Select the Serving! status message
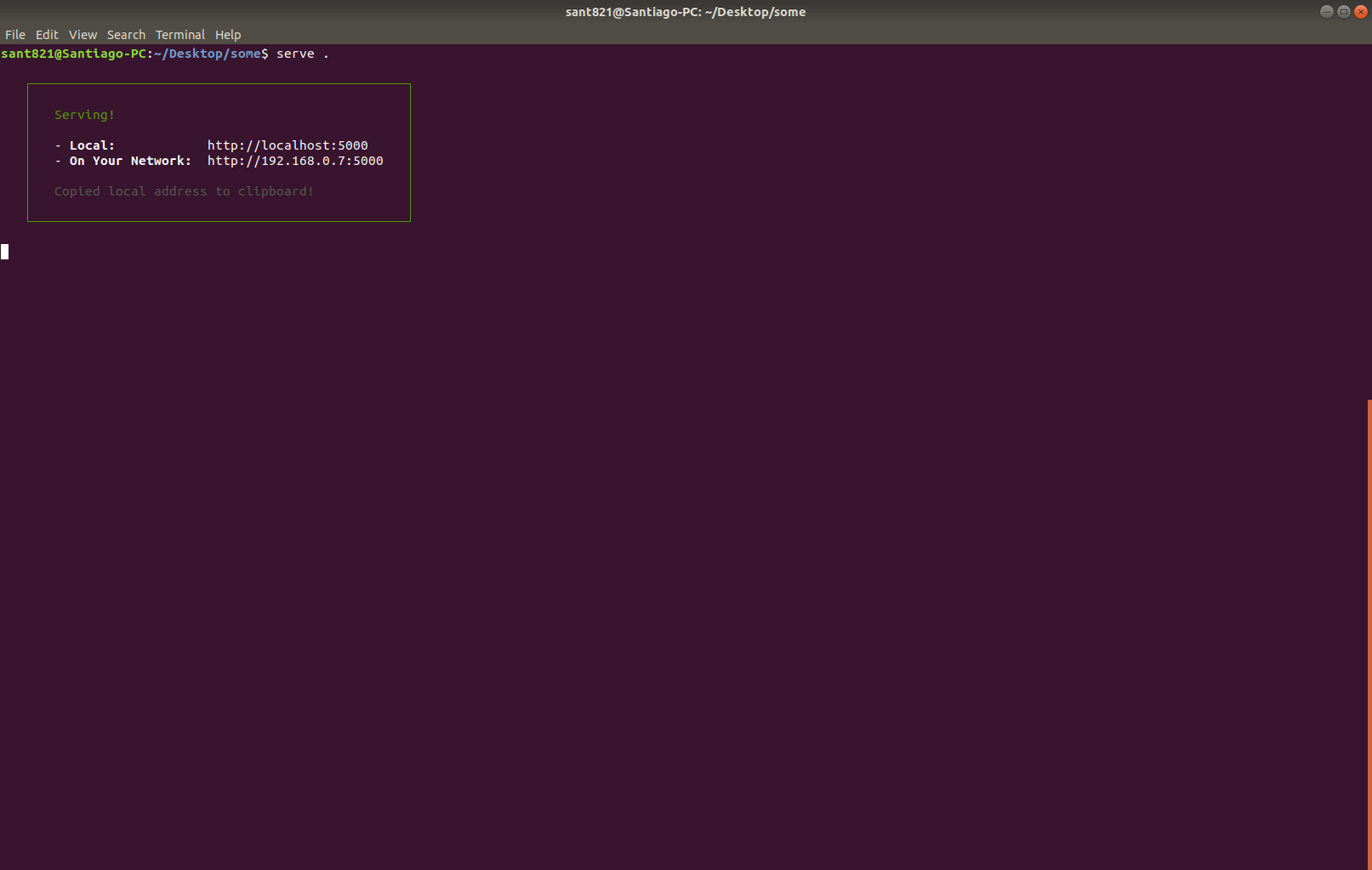Image resolution: width=1372 pixels, height=870 pixels. (84, 114)
